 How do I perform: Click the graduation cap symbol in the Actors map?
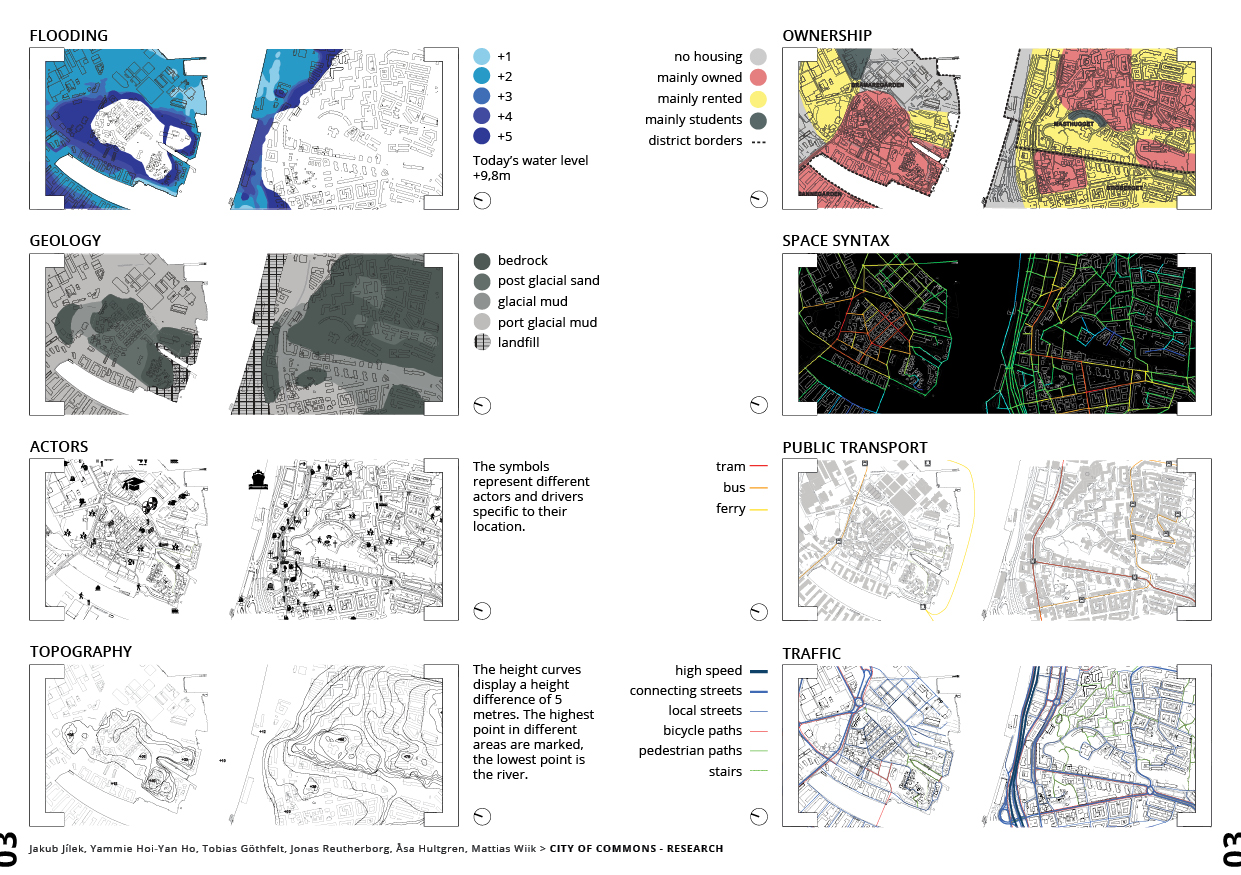[x=131, y=483]
